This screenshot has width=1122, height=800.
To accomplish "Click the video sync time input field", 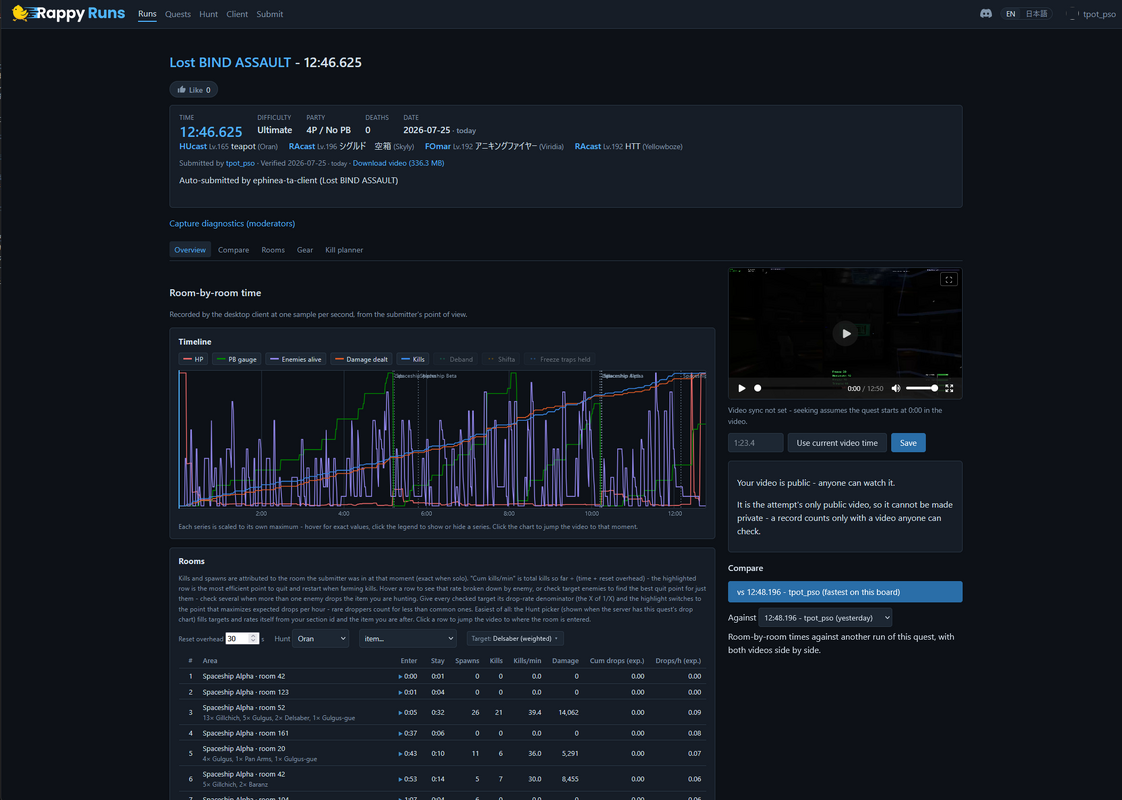I will click(756, 443).
